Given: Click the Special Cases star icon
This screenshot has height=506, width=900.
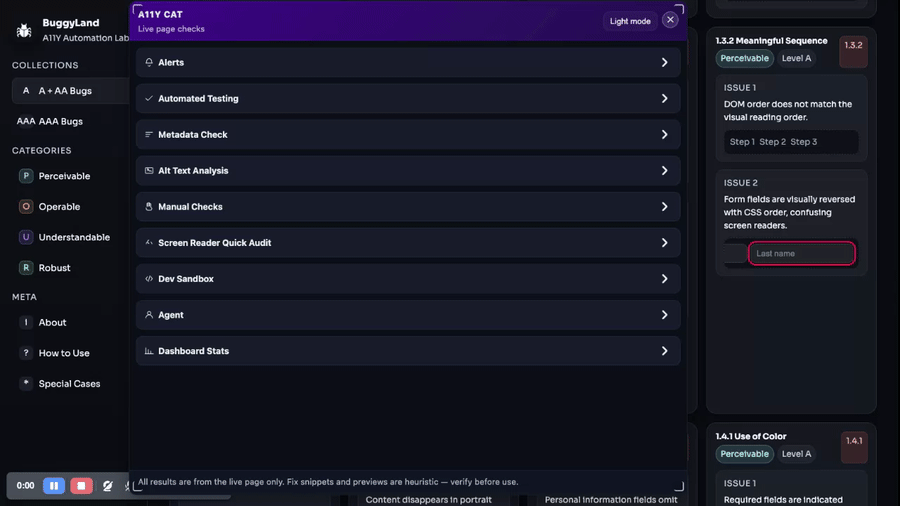Looking at the screenshot, I should coord(26,383).
